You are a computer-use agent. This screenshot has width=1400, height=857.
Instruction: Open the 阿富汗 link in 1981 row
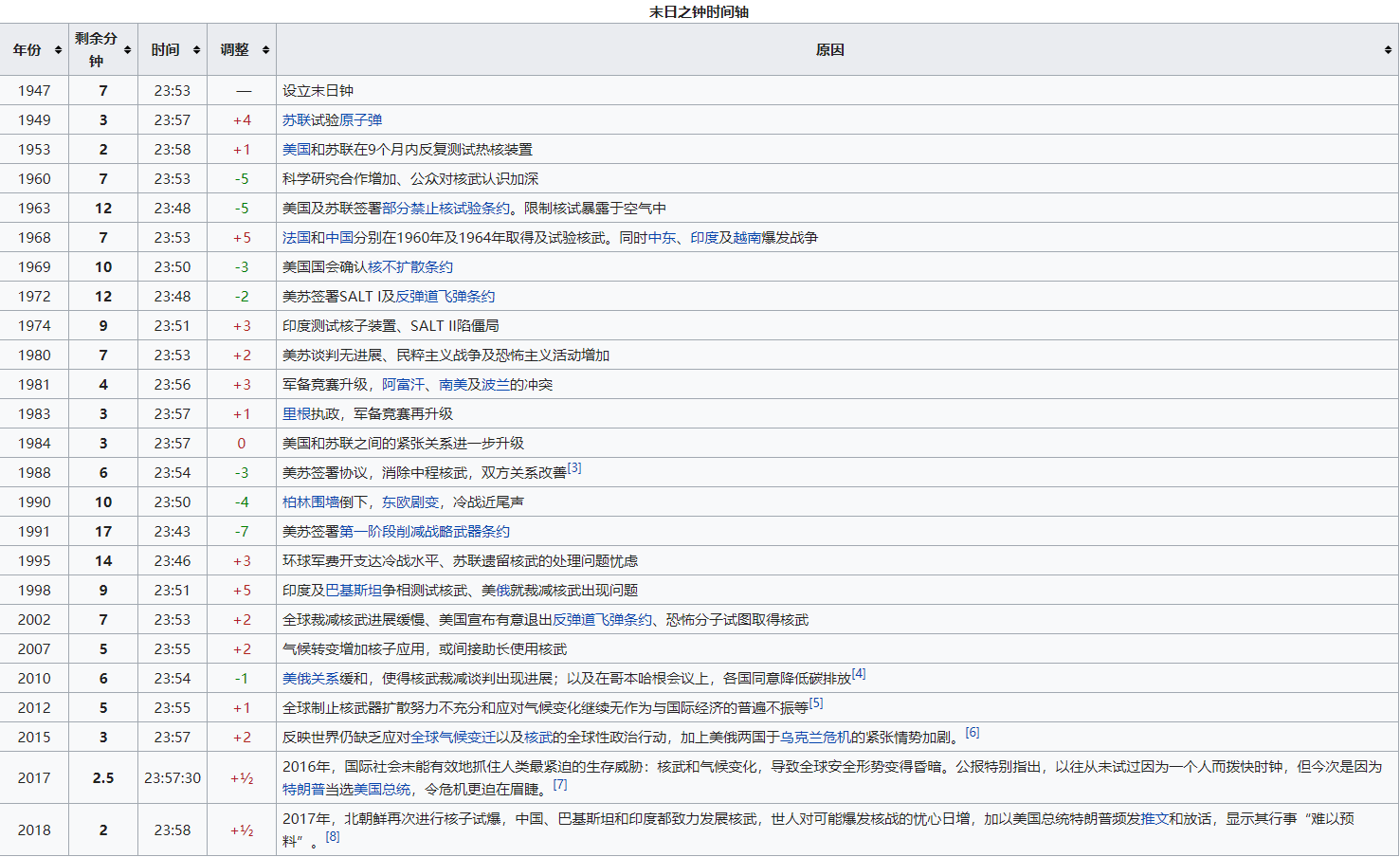click(403, 385)
